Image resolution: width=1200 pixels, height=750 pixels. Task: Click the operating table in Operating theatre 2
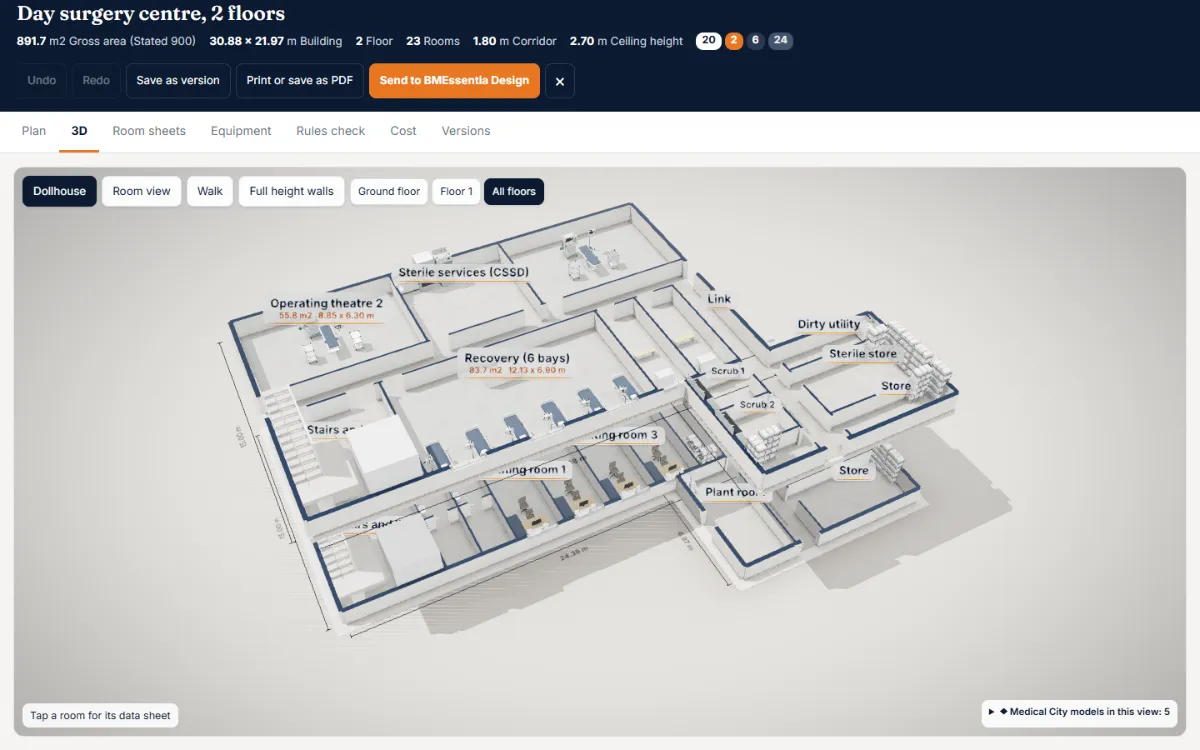coord(331,336)
